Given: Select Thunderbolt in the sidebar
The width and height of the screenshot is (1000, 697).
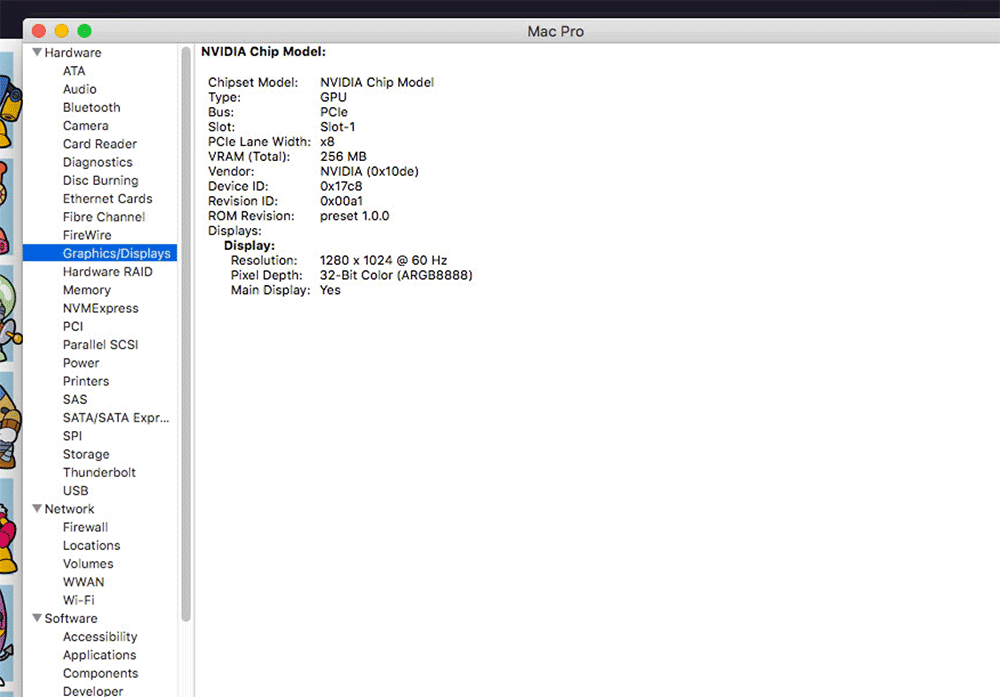Looking at the screenshot, I should (x=99, y=473).
